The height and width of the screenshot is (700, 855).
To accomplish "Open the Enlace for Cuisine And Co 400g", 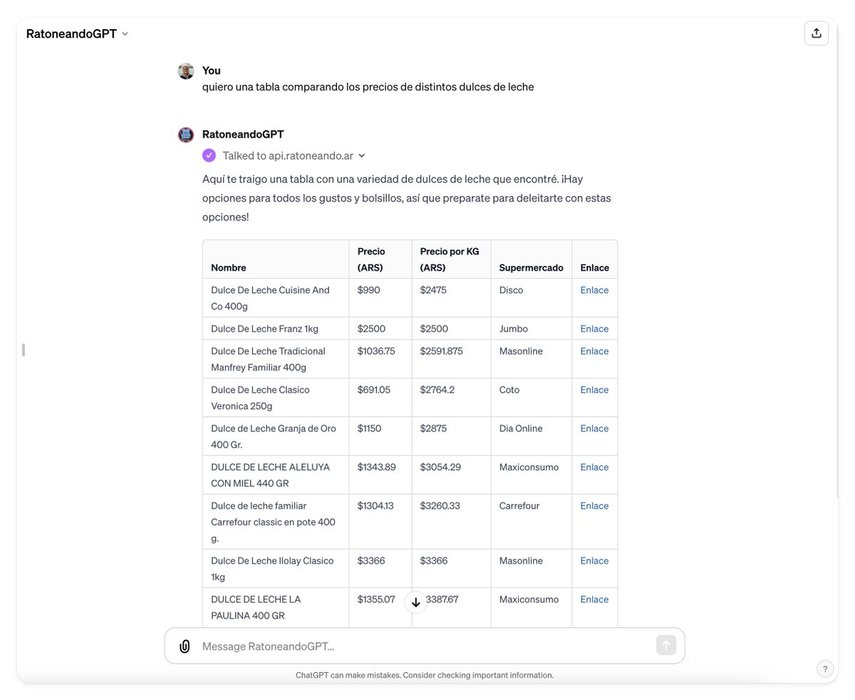I will tap(594, 290).
